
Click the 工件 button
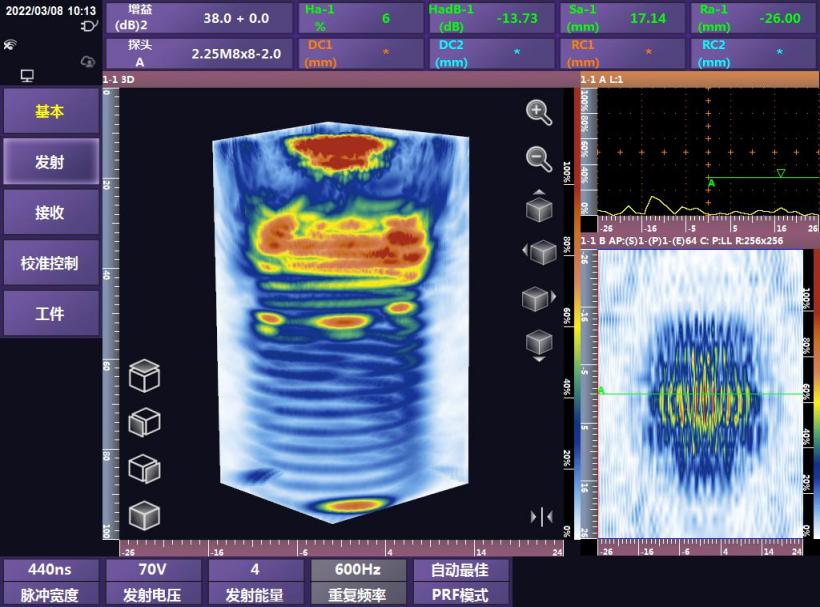coord(50,313)
